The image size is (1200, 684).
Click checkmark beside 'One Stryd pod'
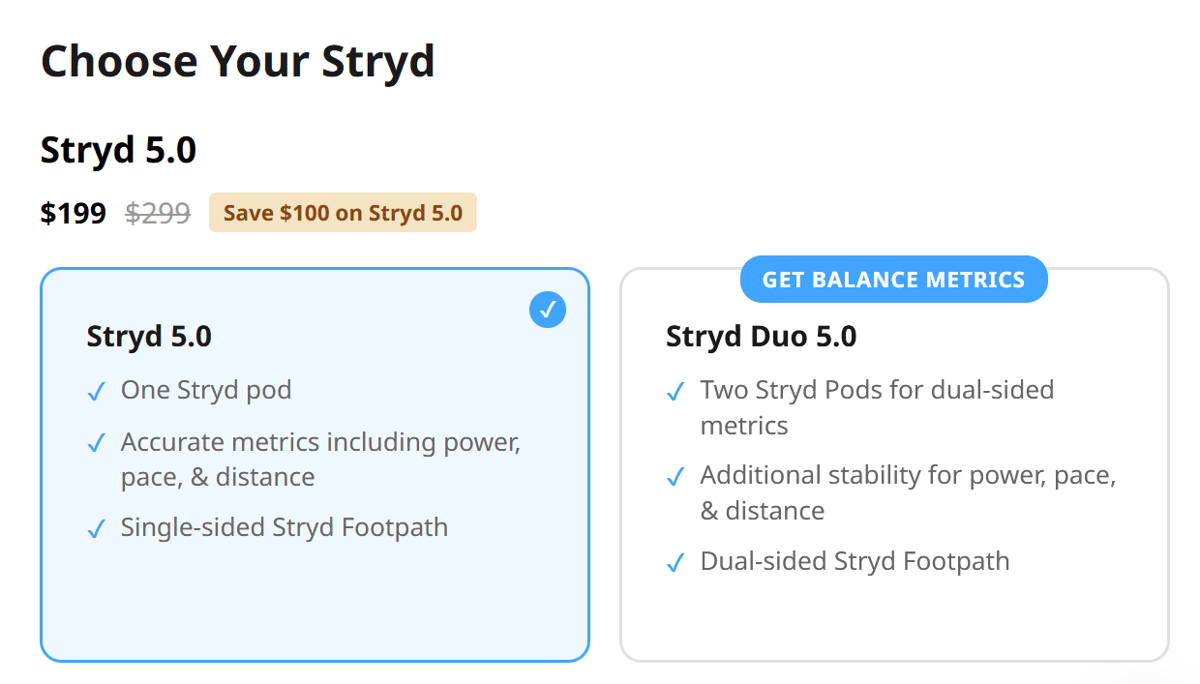pos(96,392)
